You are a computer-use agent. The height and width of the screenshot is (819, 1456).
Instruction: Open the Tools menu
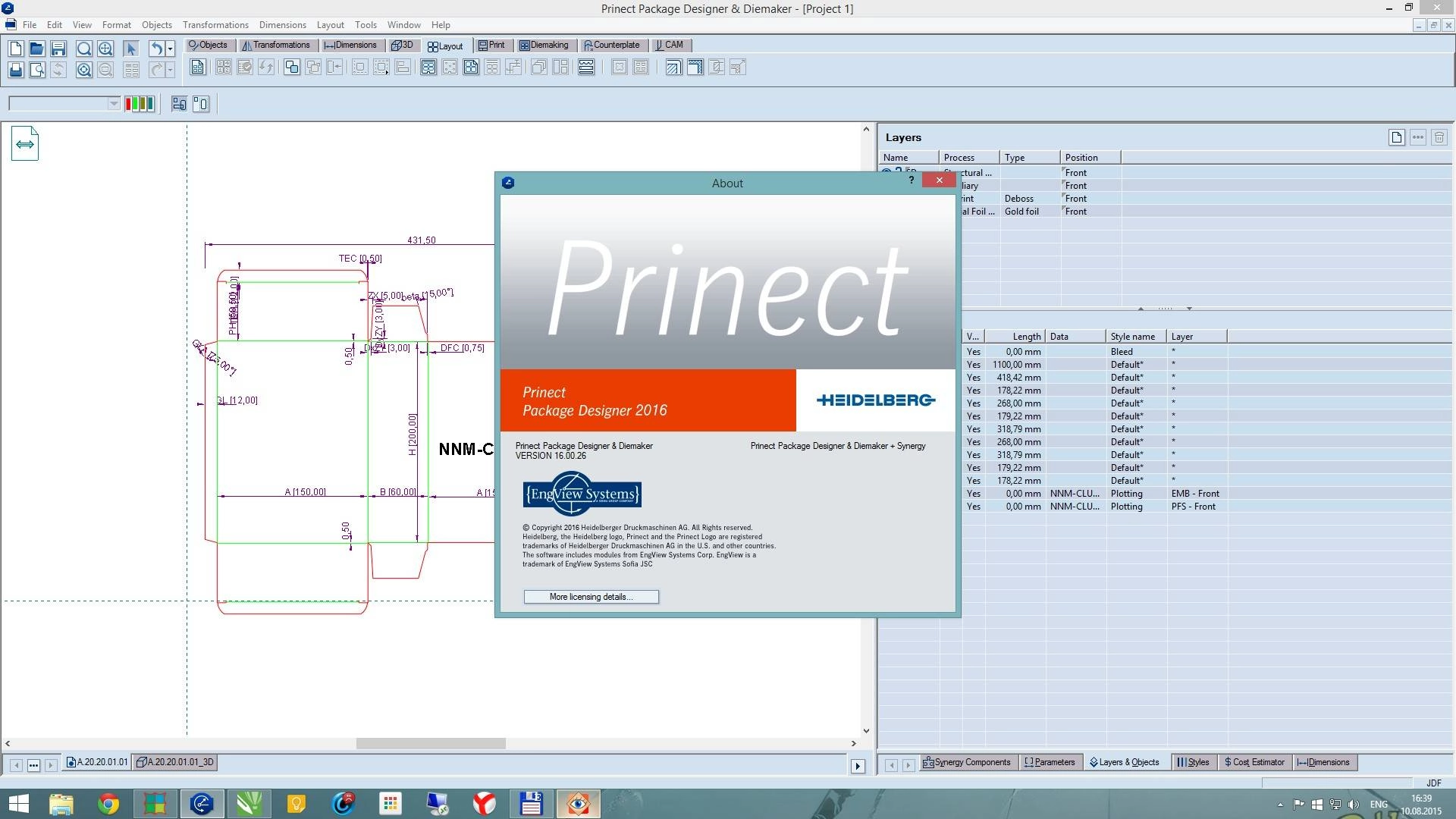366,25
